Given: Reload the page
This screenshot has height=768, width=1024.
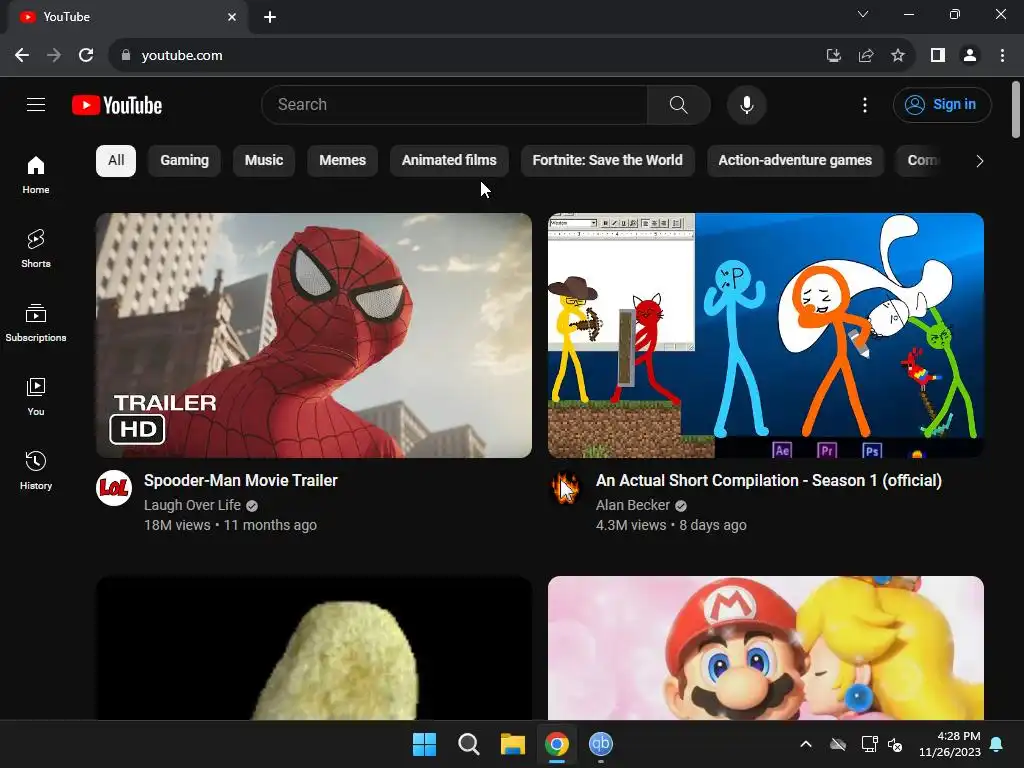Looking at the screenshot, I should click(x=86, y=56).
